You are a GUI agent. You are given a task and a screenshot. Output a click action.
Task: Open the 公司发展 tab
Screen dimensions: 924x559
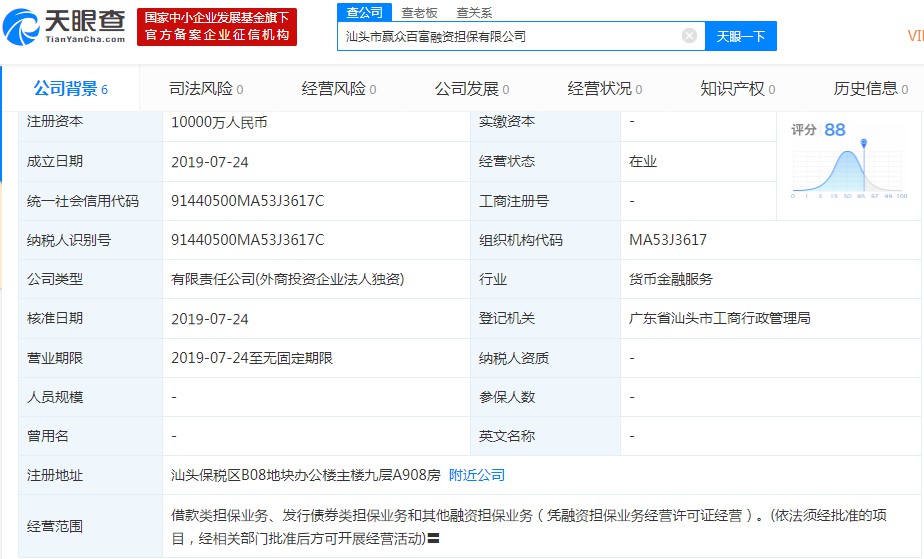tap(471, 89)
